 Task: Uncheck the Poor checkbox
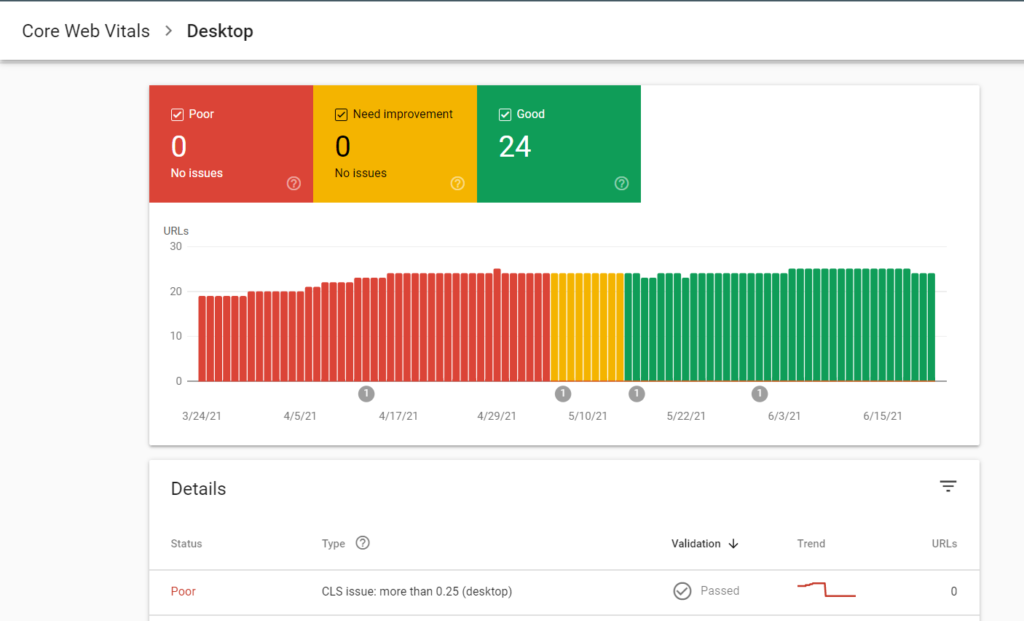point(177,115)
